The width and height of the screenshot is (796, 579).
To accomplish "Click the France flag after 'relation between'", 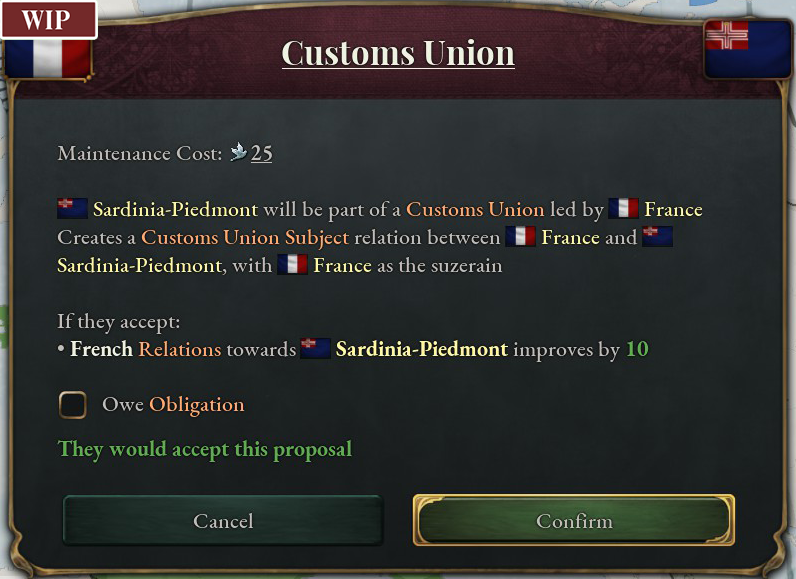I will (520, 237).
